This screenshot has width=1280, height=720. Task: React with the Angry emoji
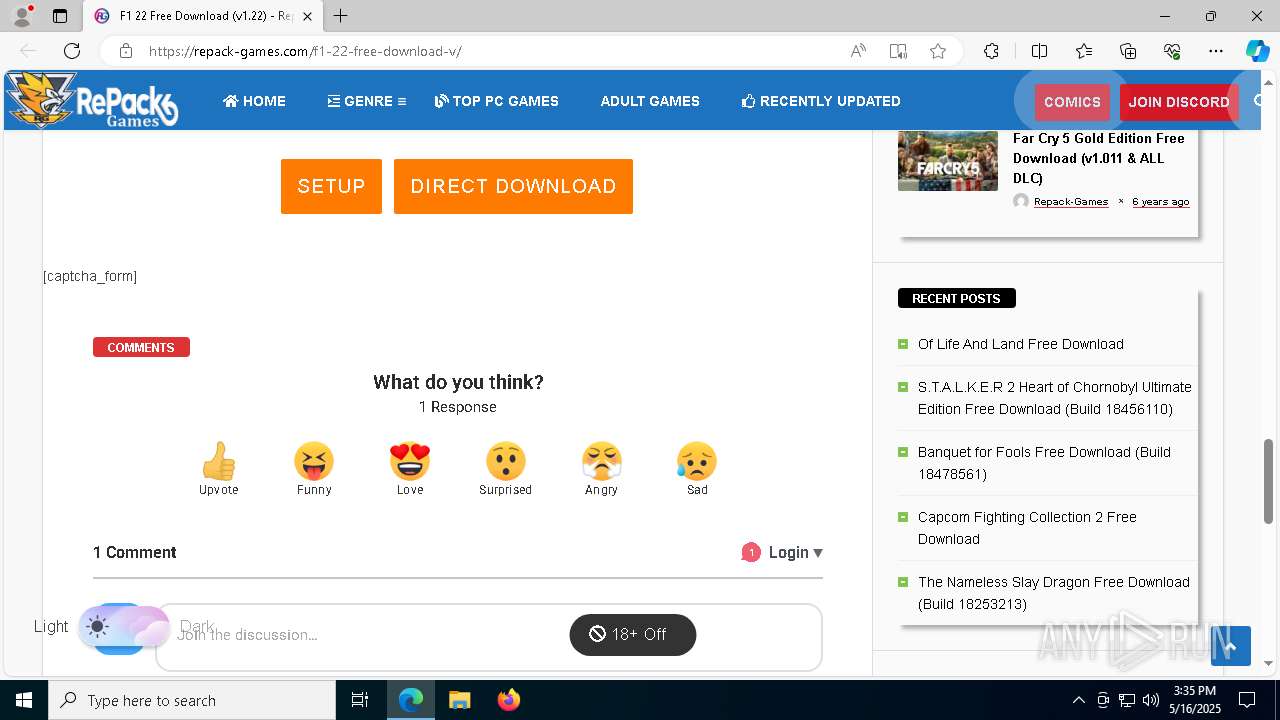[x=601, y=461]
